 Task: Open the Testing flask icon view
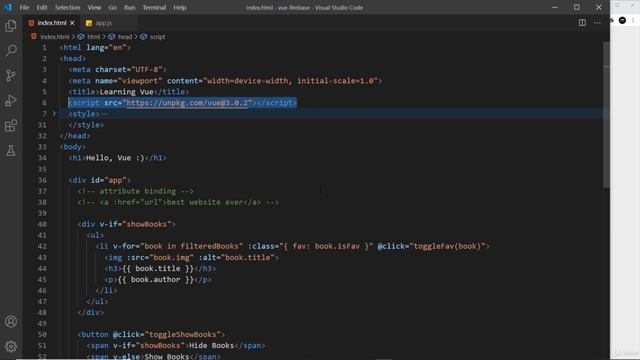click(11, 151)
